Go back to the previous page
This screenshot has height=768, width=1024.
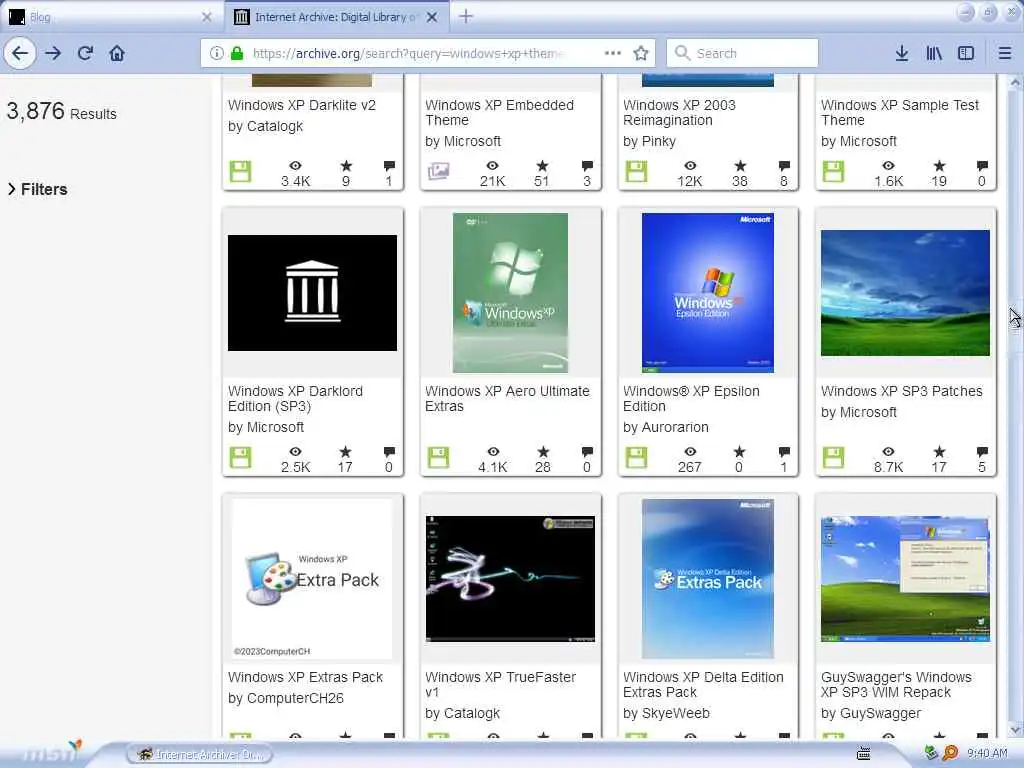coord(20,53)
